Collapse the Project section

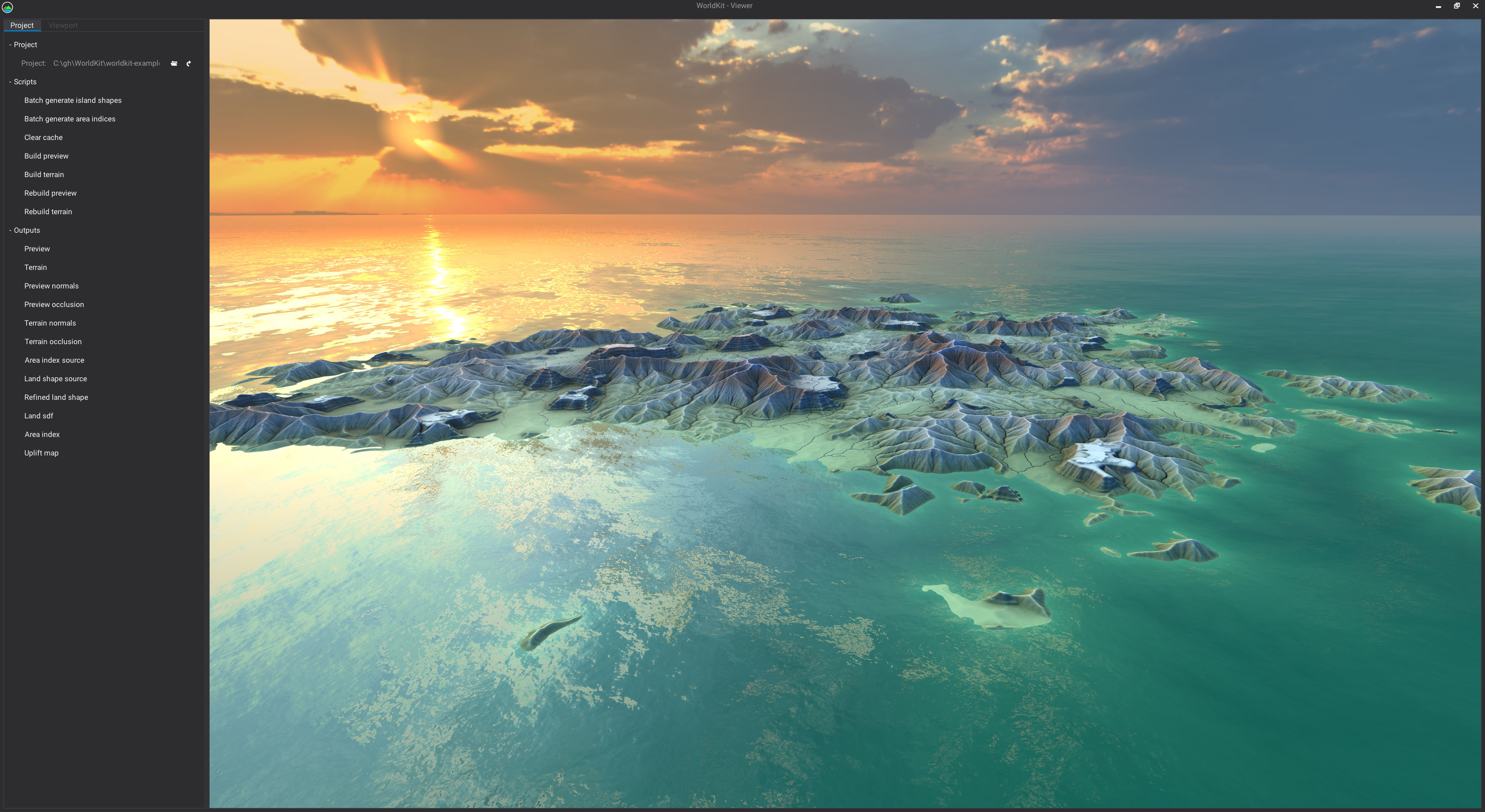coord(10,44)
